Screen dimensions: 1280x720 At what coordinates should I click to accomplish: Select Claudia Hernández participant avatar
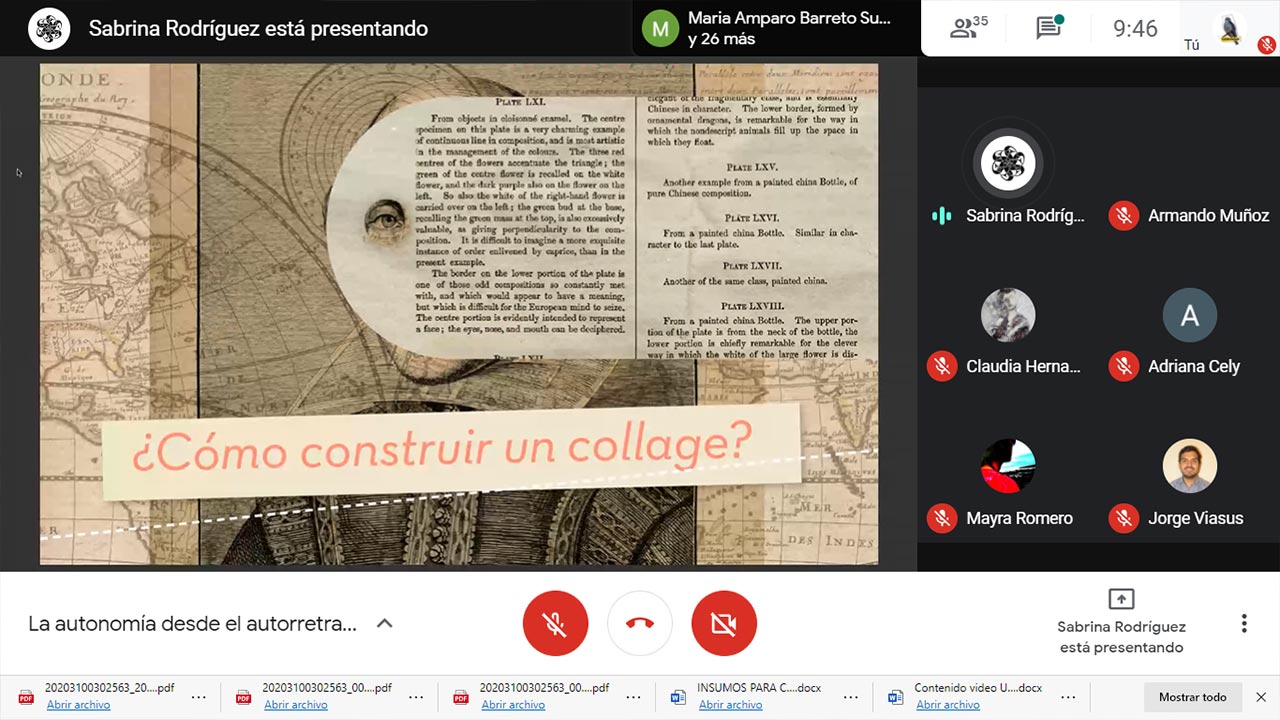[x=1008, y=315]
